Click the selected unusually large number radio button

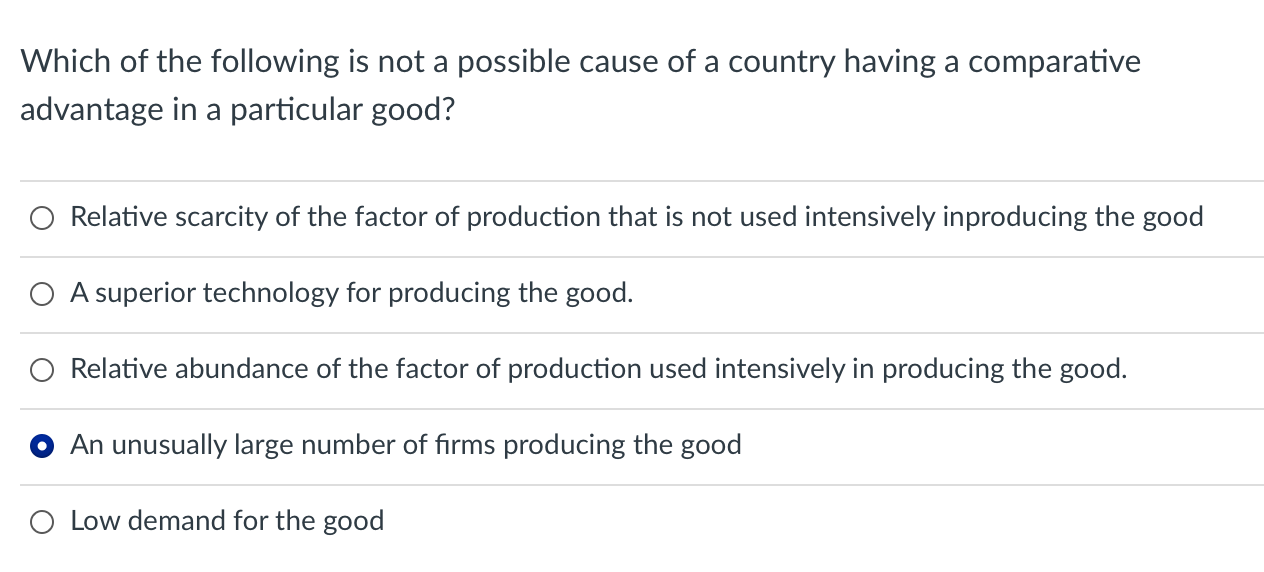tap(42, 446)
